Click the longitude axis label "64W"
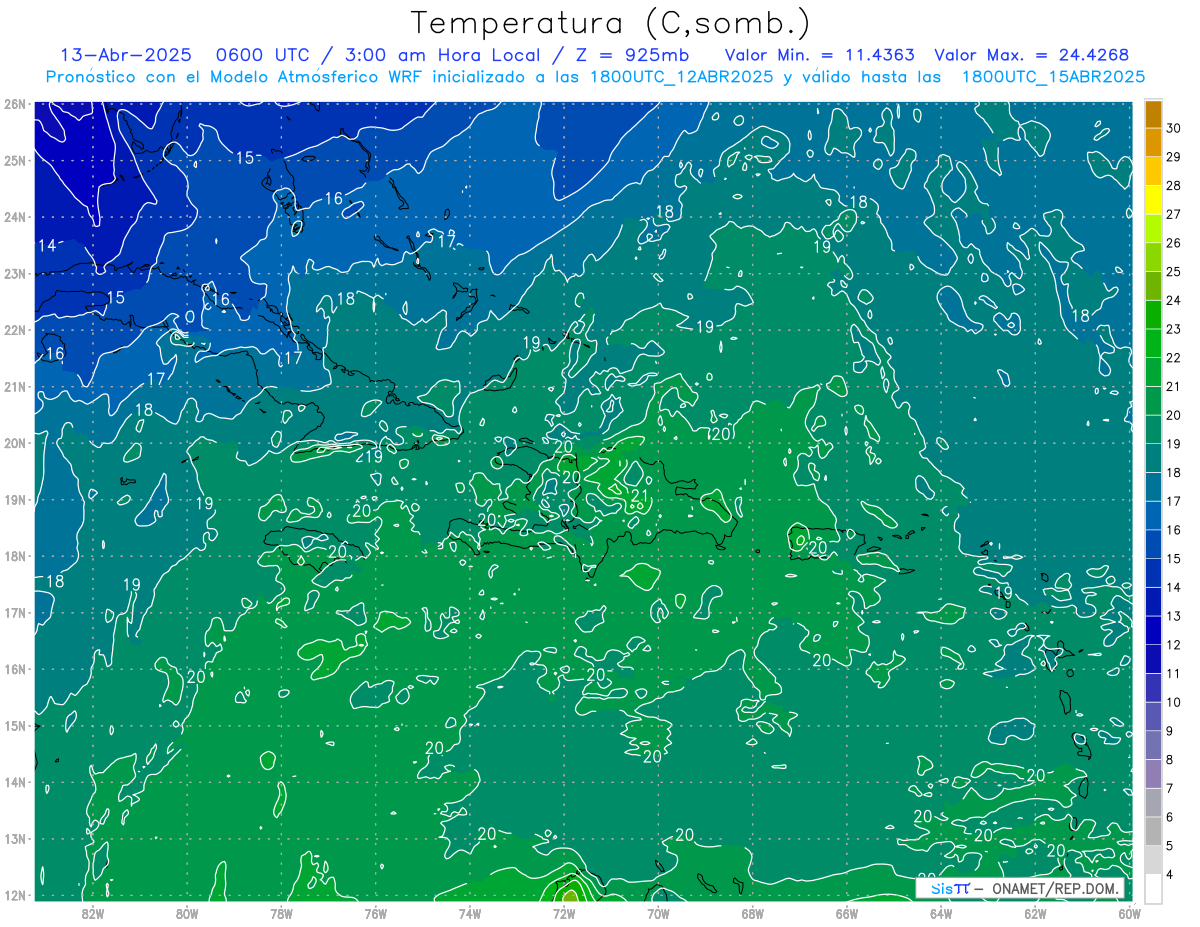Viewport: 1200px width, 927px height. coord(941,913)
